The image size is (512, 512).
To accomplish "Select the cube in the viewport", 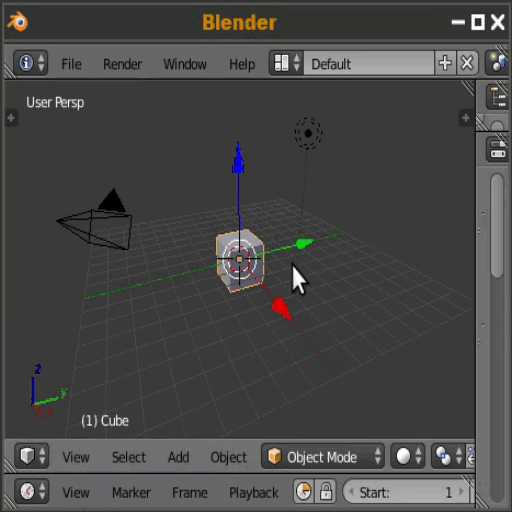I will point(240,260).
